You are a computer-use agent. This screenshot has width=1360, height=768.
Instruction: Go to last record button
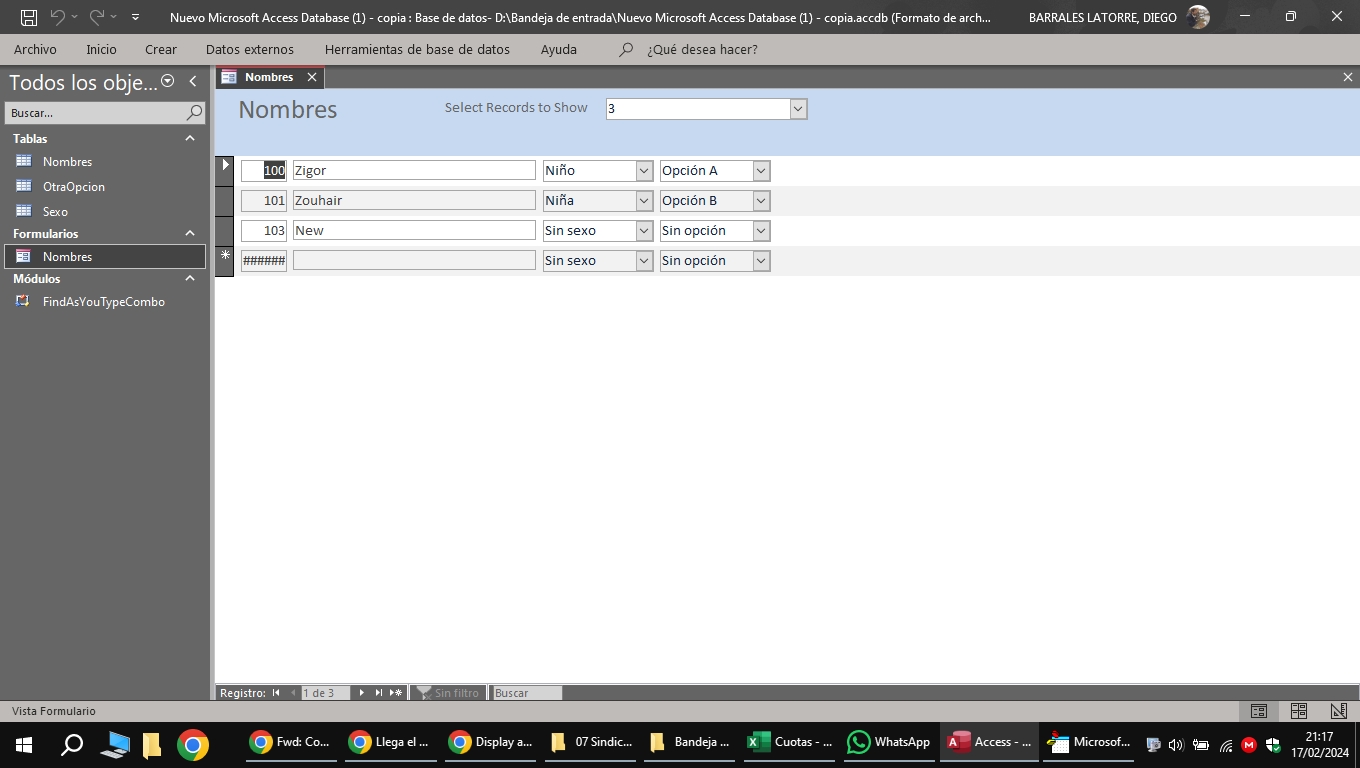378,692
